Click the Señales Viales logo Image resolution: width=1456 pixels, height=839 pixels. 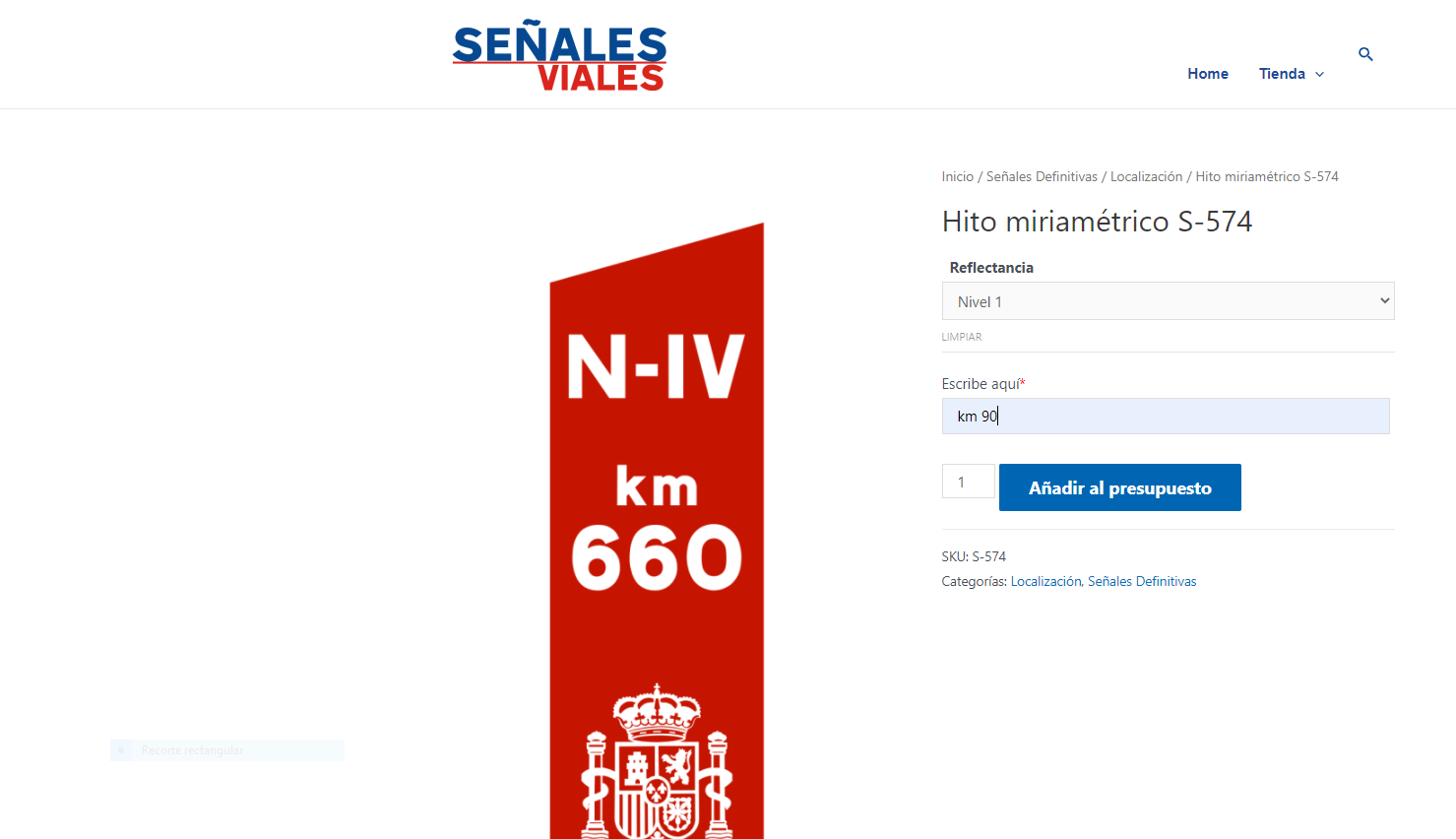(x=559, y=55)
